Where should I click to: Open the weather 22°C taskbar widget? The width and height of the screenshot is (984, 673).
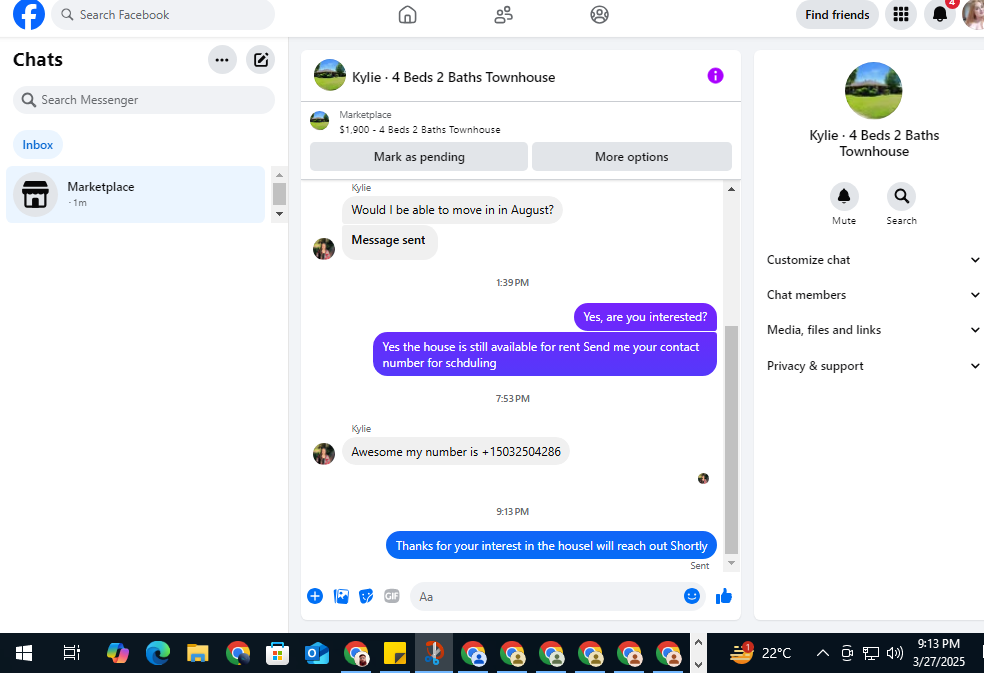click(x=760, y=654)
